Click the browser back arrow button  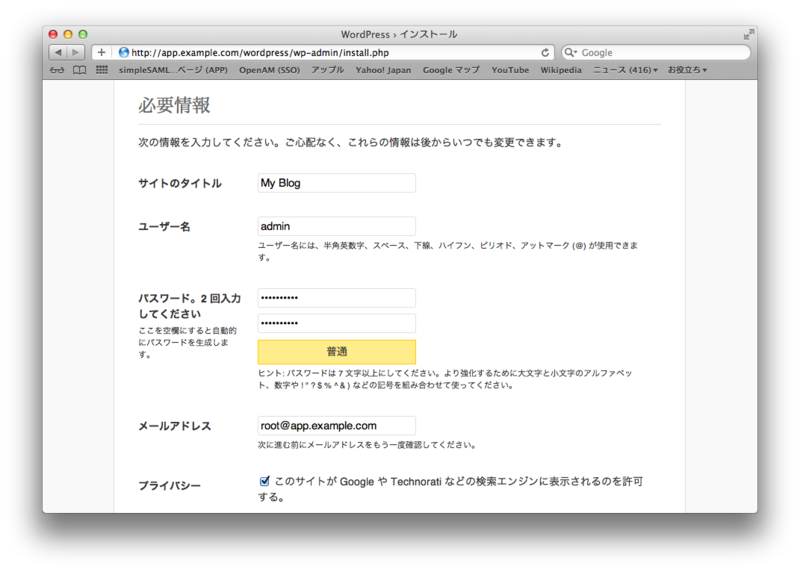[x=58, y=52]
